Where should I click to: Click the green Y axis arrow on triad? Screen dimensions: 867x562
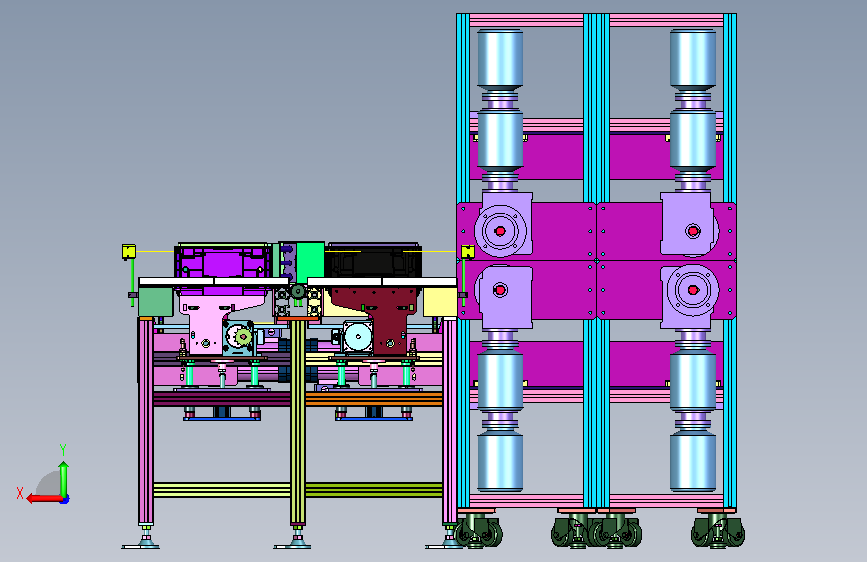pos(64,479)
